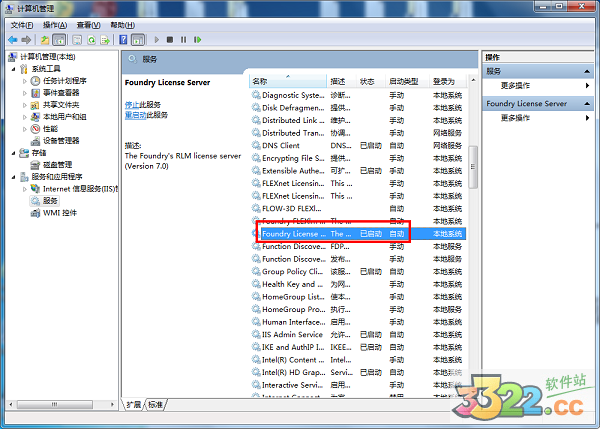
Task: Select the IIS Admin Service row
Action: tap(359, 334)
